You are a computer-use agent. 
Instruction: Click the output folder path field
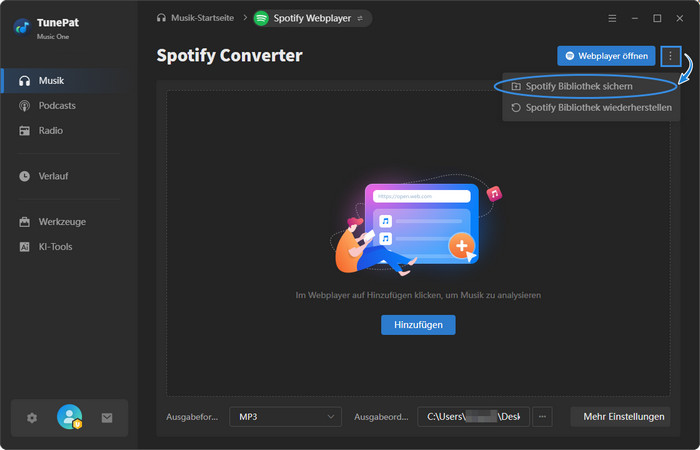click(x=474, y=417)
